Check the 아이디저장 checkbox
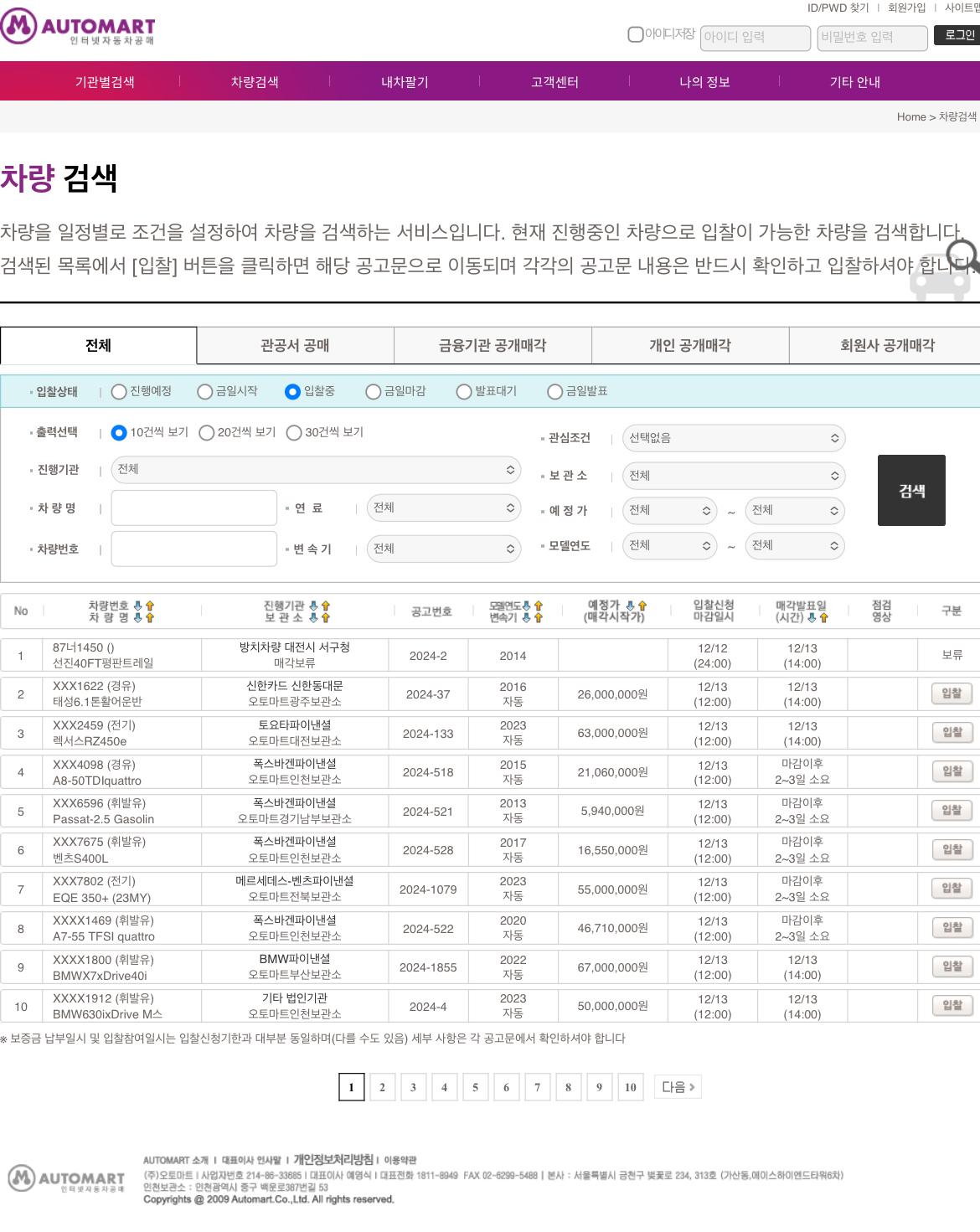 (x=636, y=34)
